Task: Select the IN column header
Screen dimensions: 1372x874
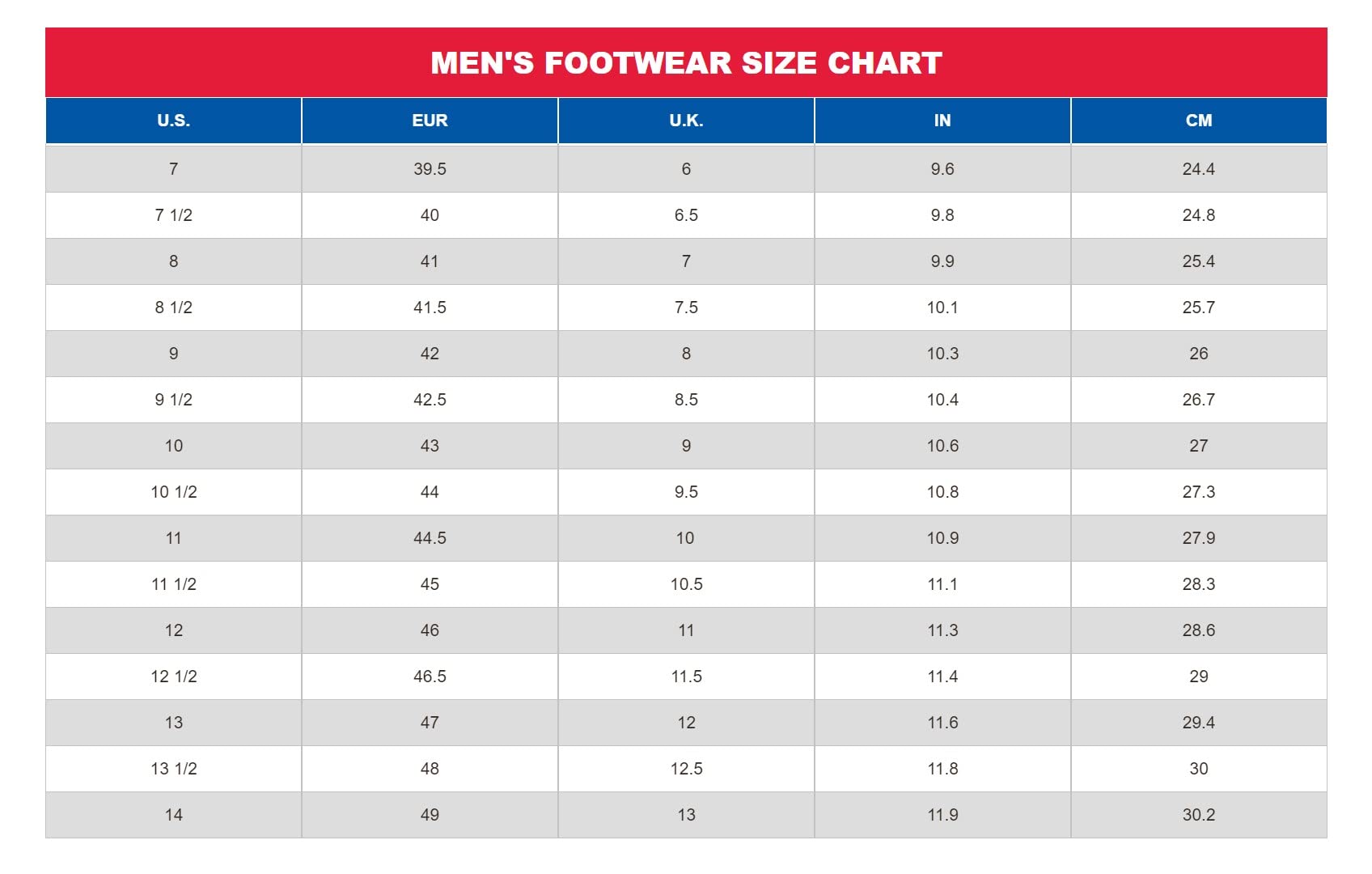Action: point(942,121)
